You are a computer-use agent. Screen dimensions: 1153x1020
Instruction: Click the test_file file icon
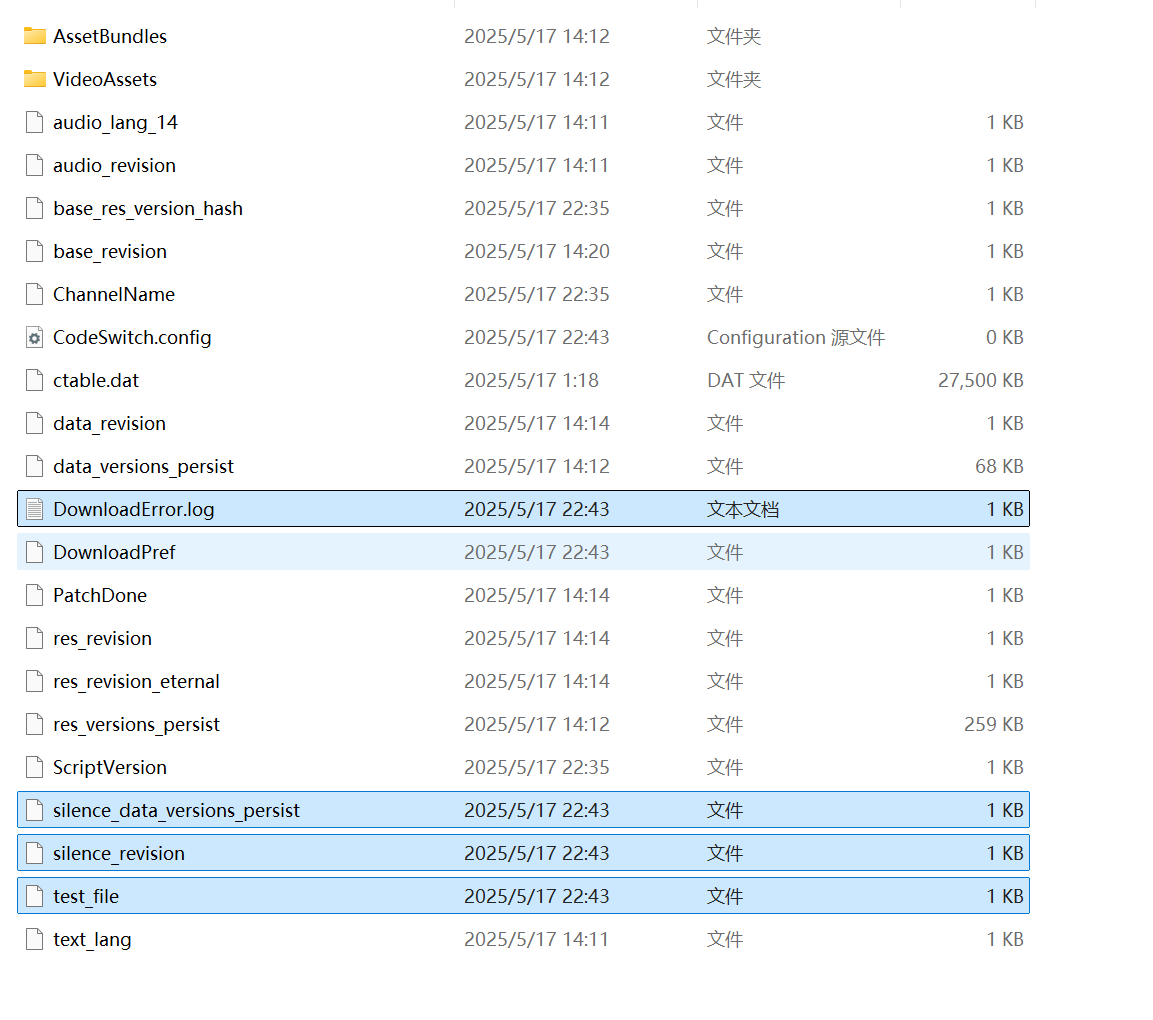click(35, 896)
